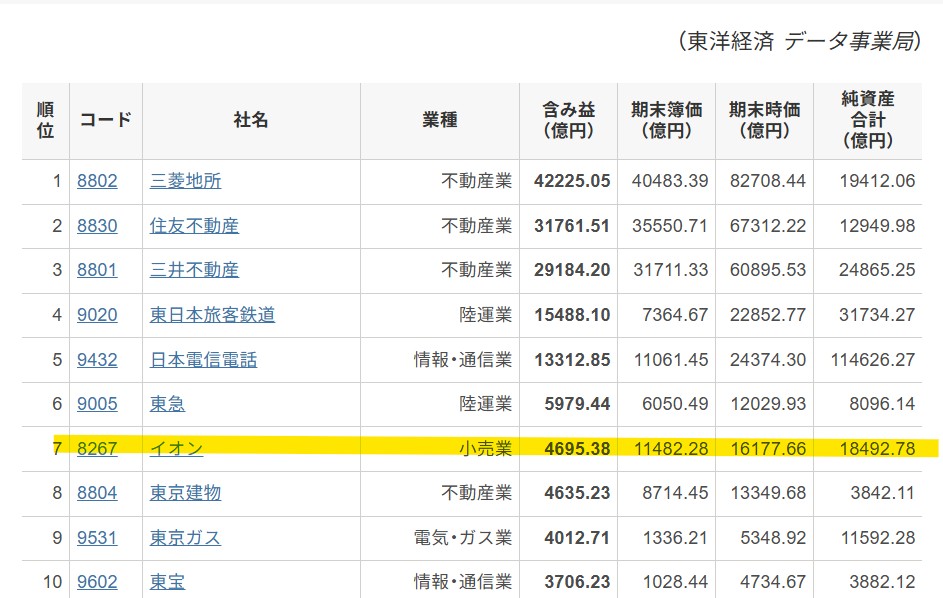Click the 期末簿価(億円) column header
The width and height of the screenshot is (943, 598).
pos(666,120)
